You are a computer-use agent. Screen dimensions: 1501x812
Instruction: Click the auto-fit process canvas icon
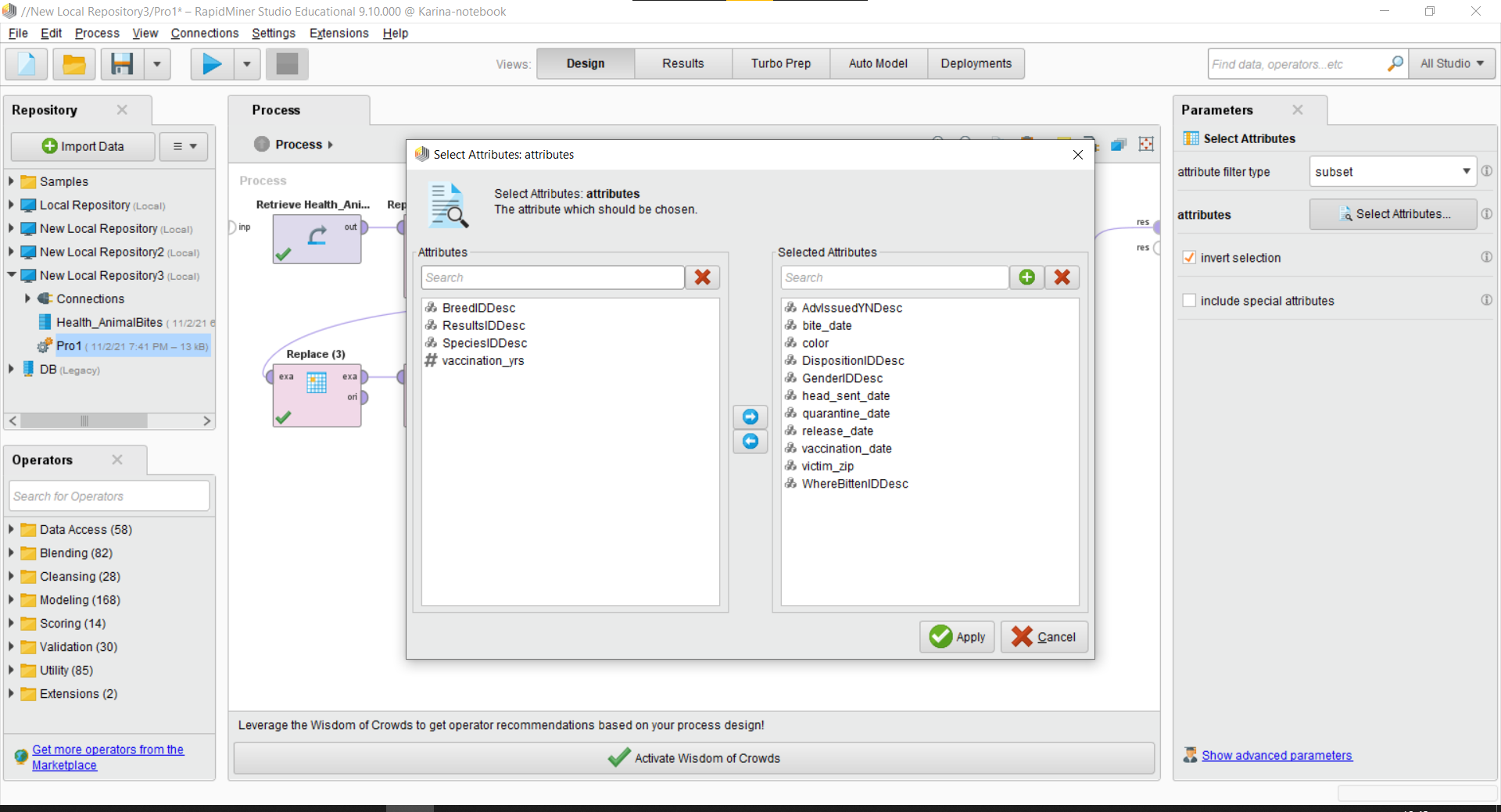pos(1146,145)
